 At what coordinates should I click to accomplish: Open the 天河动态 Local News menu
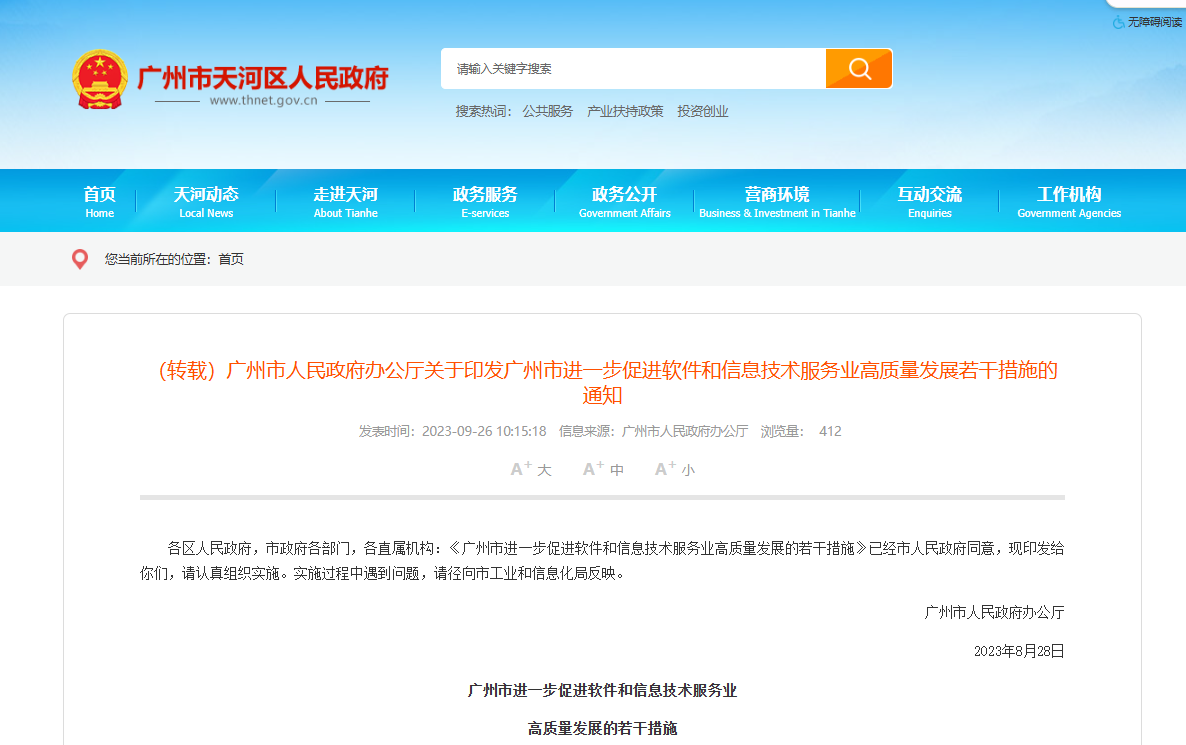206,200
